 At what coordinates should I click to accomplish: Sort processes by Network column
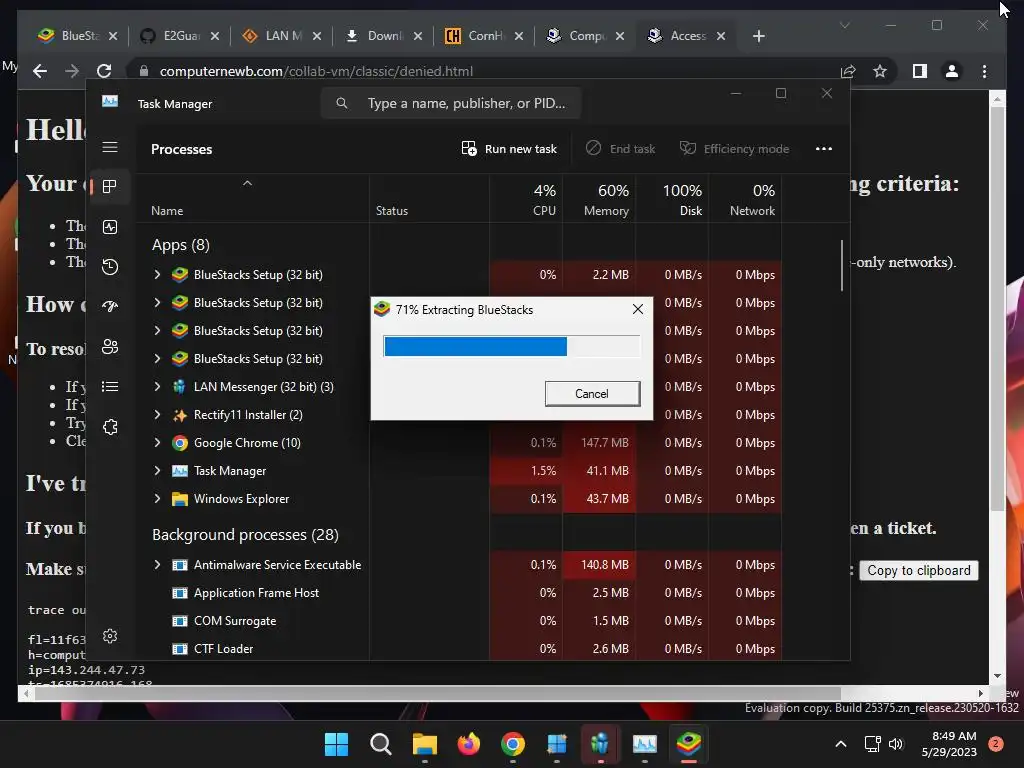click(745, 200)
